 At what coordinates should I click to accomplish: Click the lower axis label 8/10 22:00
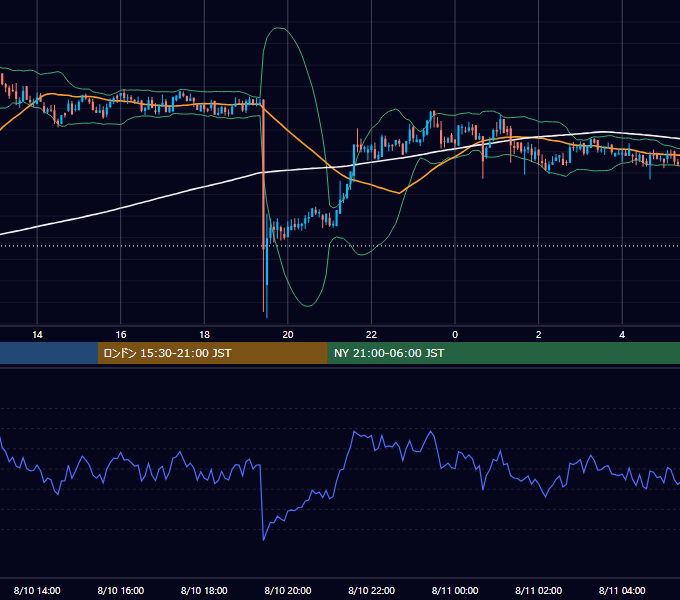pos(372,590)
